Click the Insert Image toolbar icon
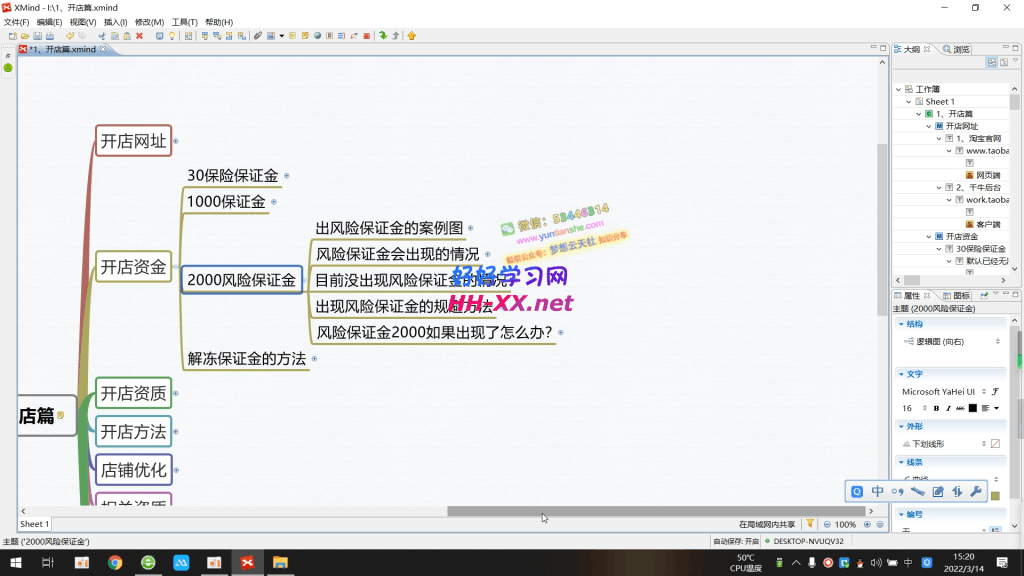 [x=271, y=36]
